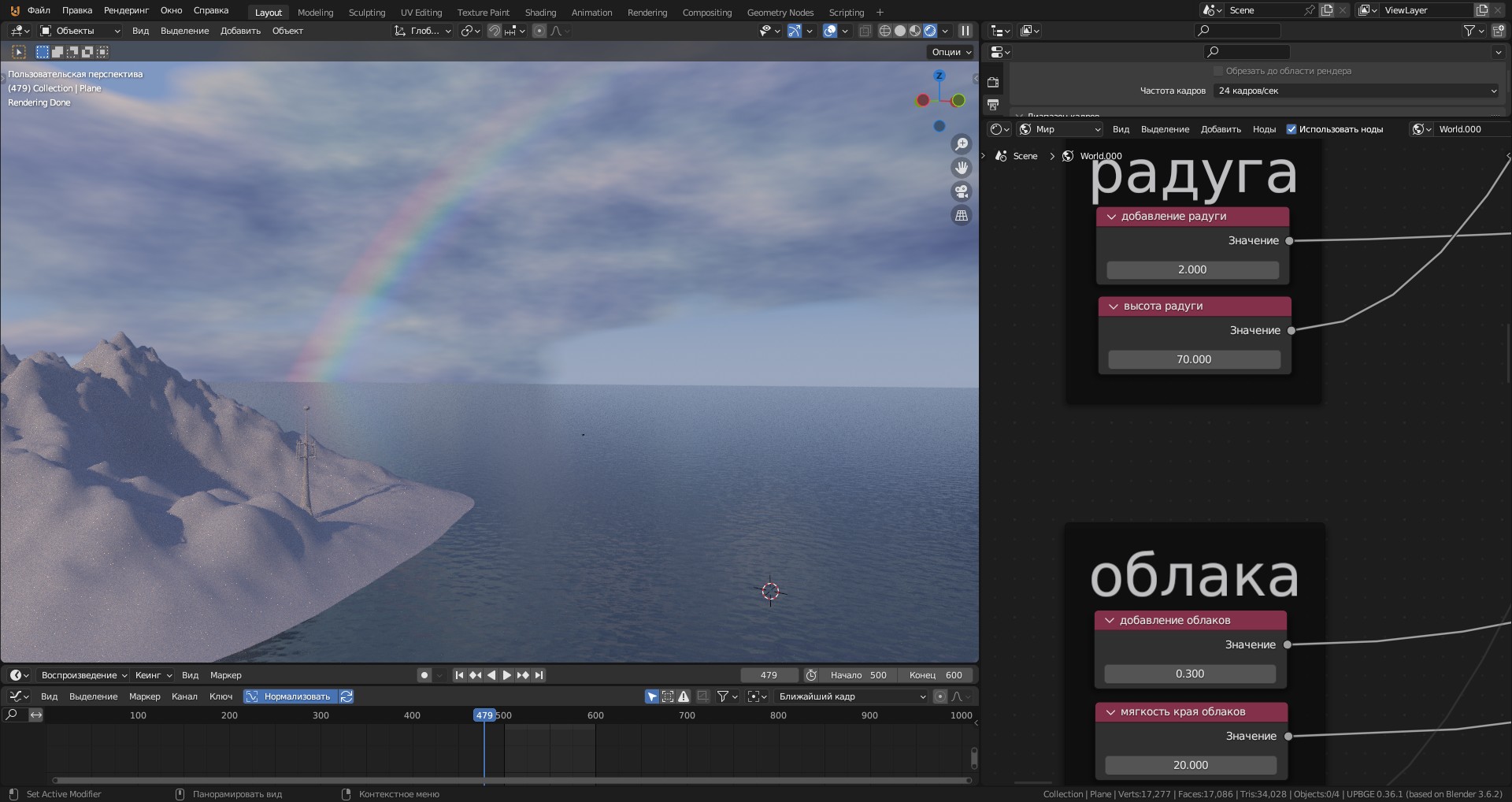Toggle auto keying record button
The height and width of the screenshot is (802, 1512).
coord(424,675)
